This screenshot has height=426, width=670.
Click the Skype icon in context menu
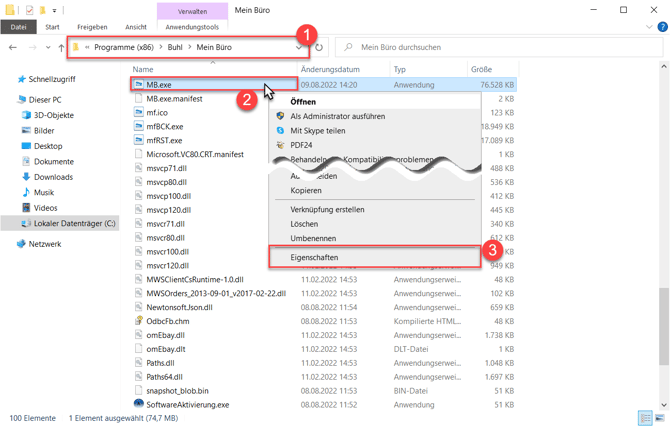tap(280, 131)
